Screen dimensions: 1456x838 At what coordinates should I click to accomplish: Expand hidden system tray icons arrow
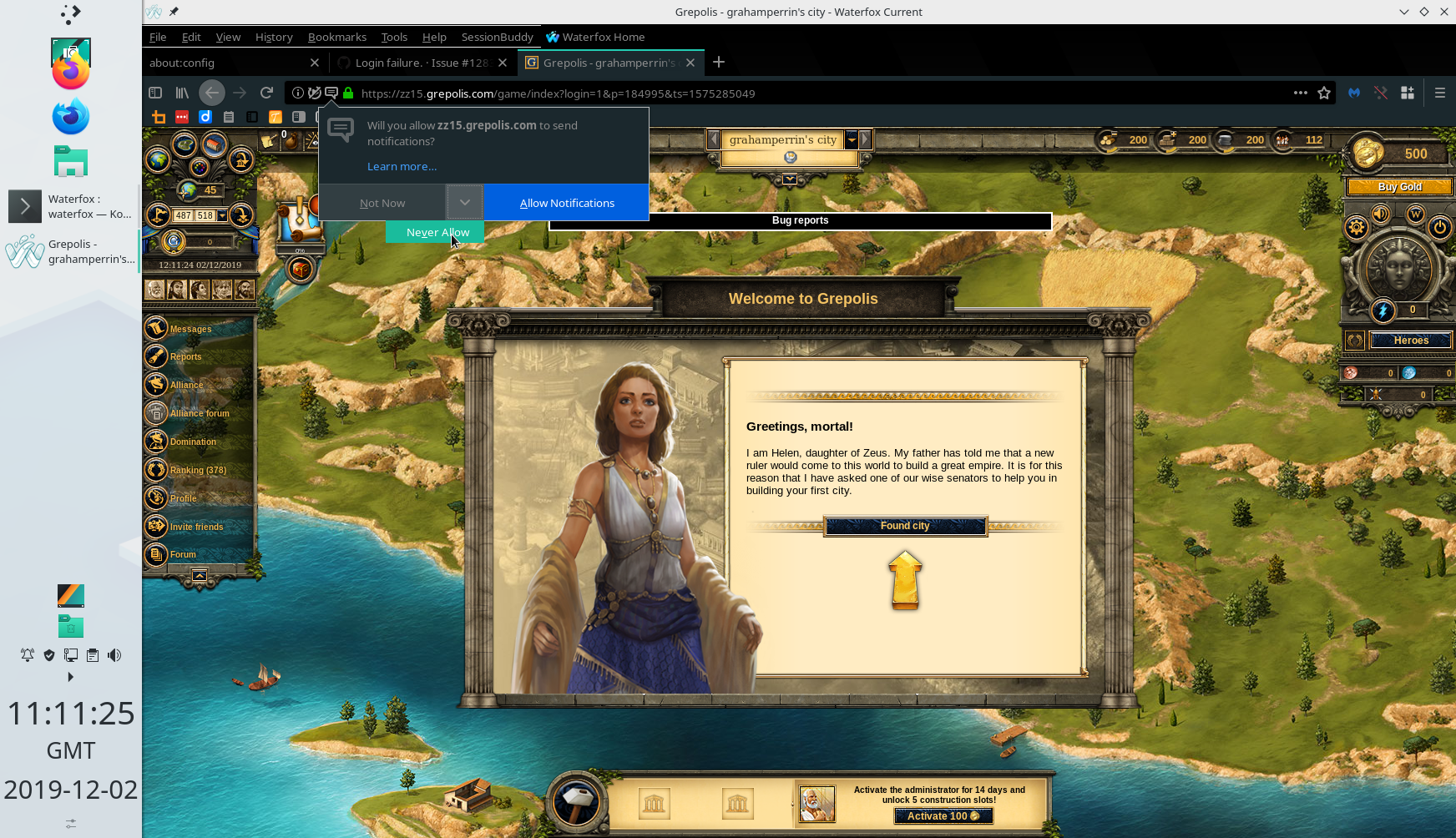point(70,677)
